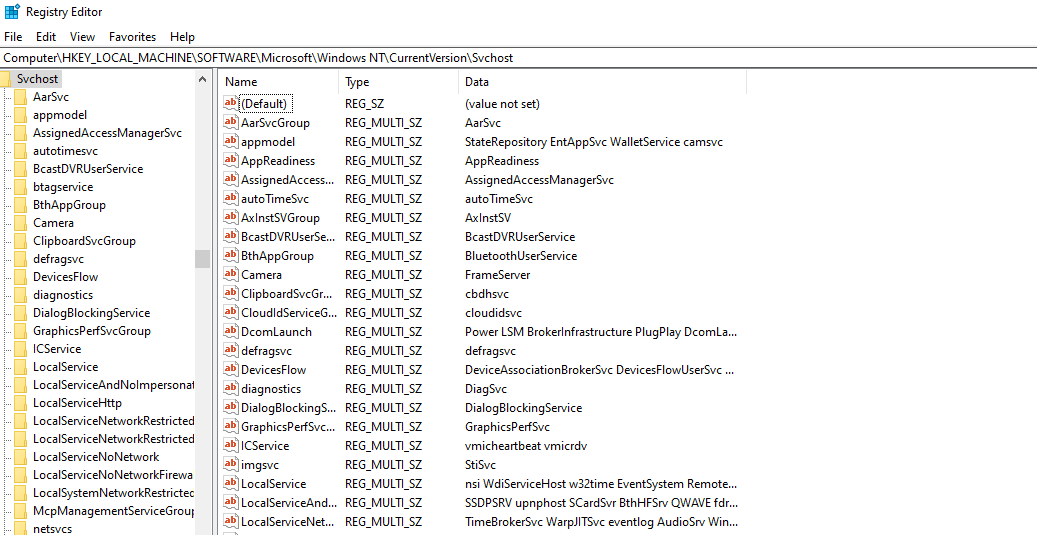
Task: Click the 'cloudidsvc' data cell
Action: click(493, 313)
